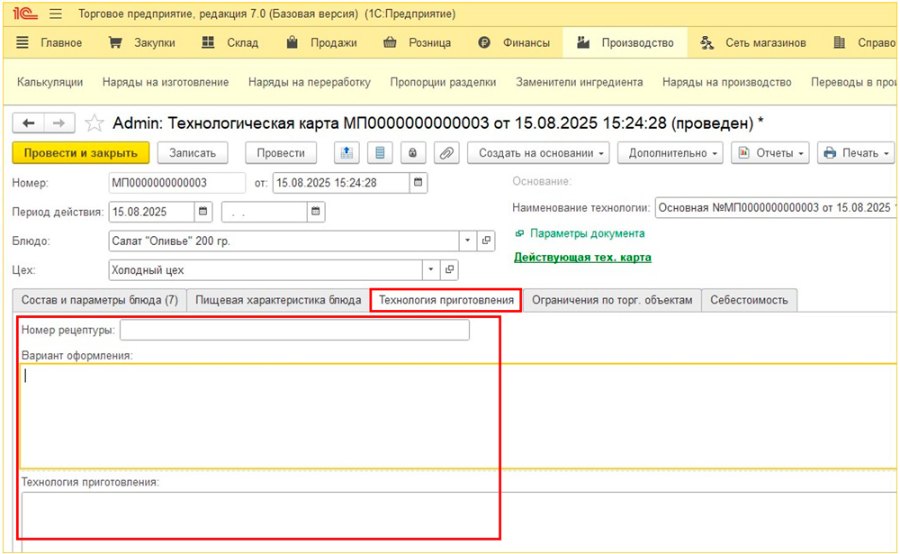Open Заменители ингредиента
Image resolution: width=900 pixels, height=554 pixels.
[x=579, y=82]
